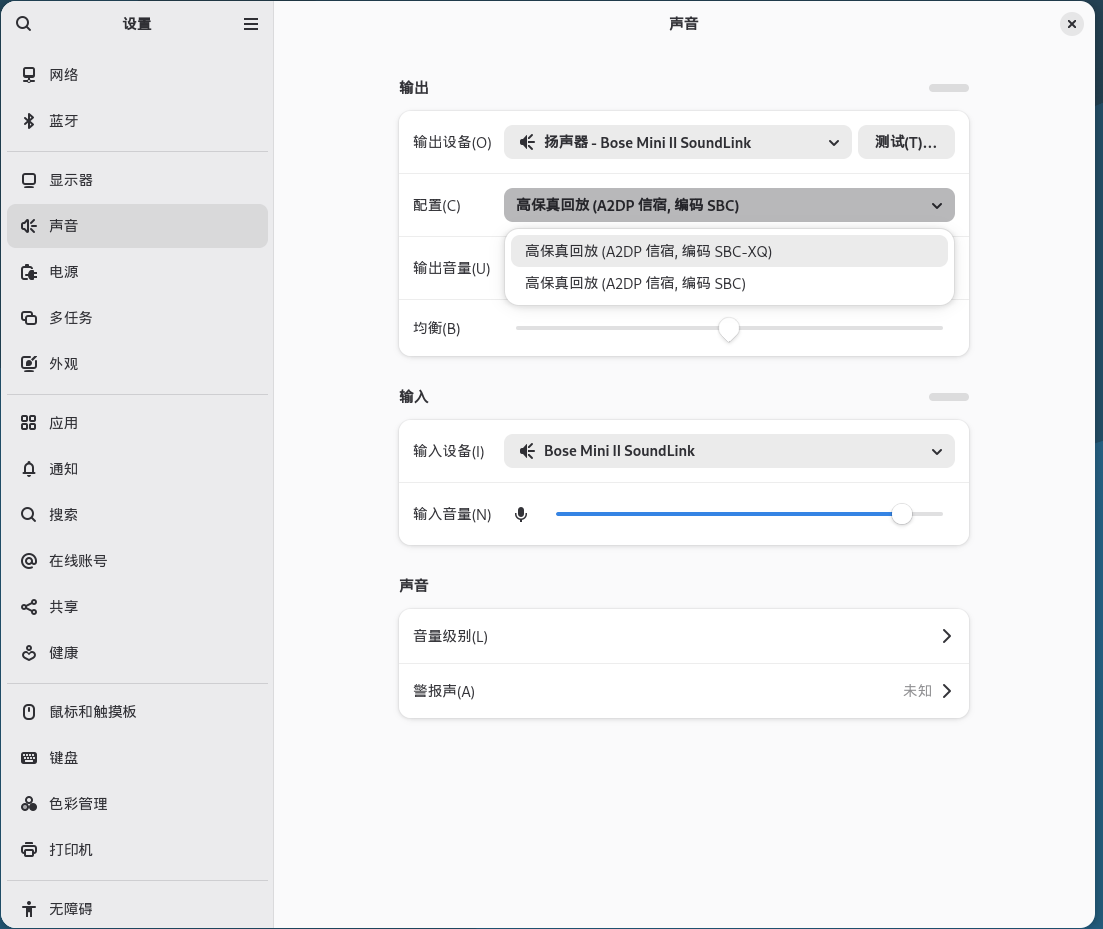Image resolution: width=1103 pixels, height=929 pixels.
Task: Click the 电源 power icon
Action: pyautogui.click(x=29, y=272)
